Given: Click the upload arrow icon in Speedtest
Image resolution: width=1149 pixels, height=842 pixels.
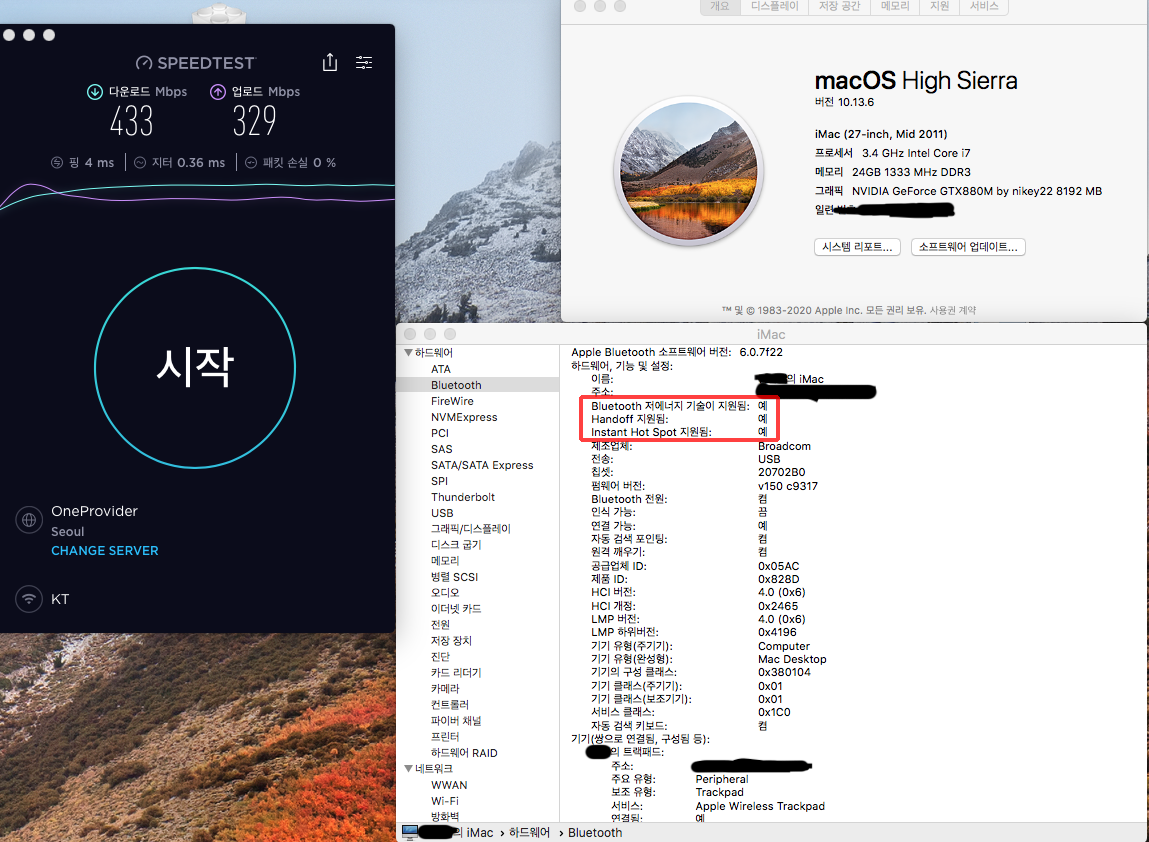Looking at the screenshot, I should pos(218,92).
